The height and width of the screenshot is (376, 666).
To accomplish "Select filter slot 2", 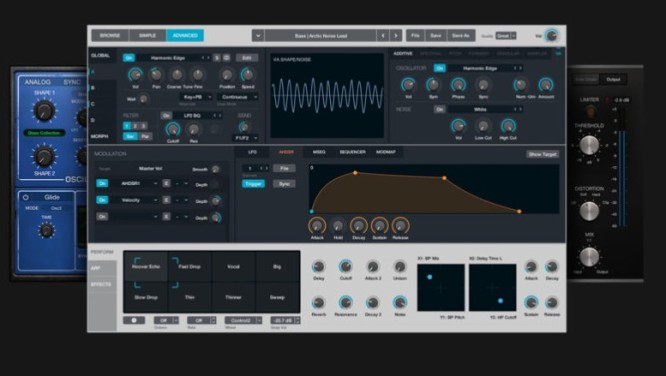I will [x=135, y=126].
